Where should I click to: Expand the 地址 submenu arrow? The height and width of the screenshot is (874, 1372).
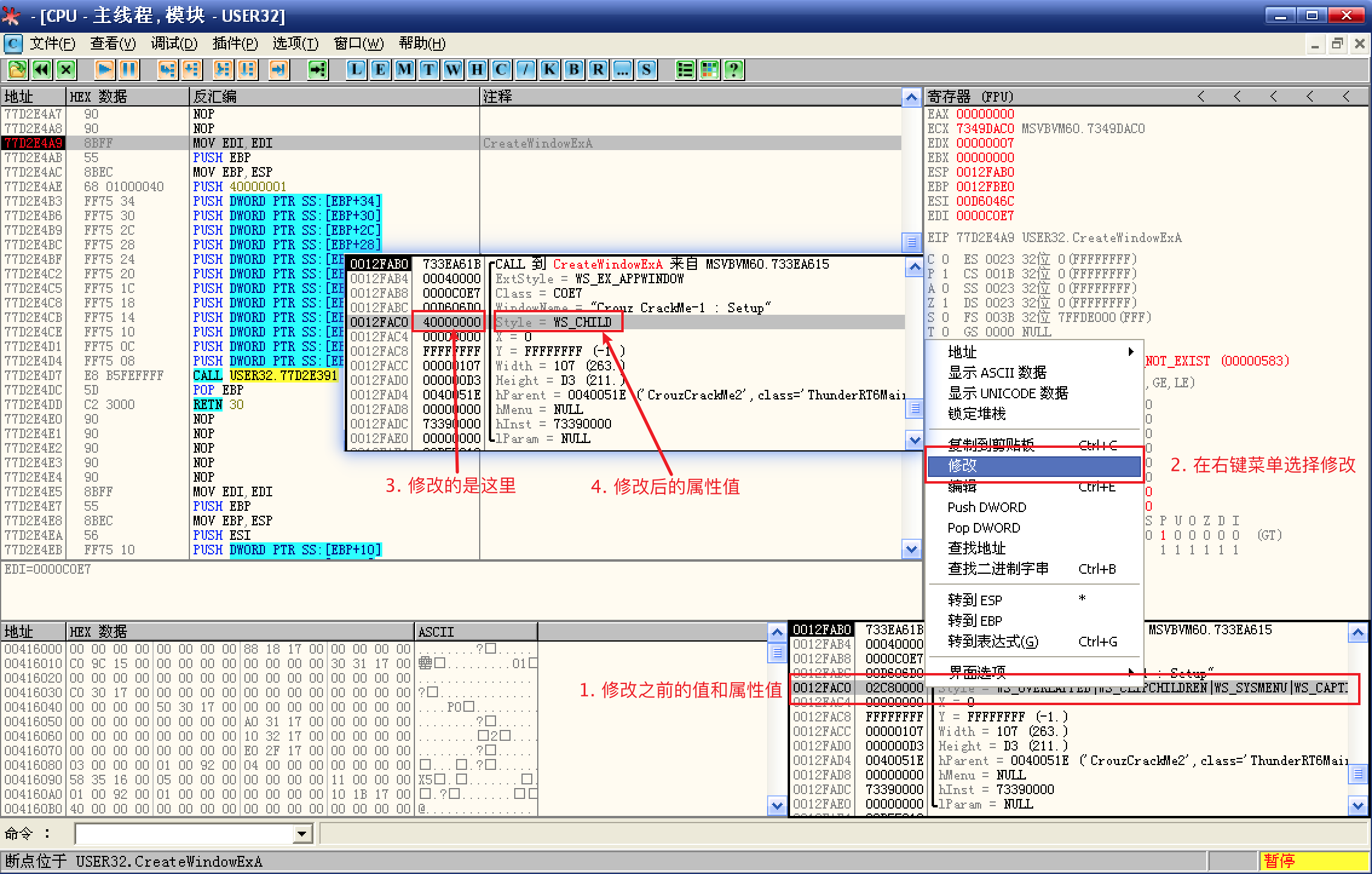pos(1130,352)
